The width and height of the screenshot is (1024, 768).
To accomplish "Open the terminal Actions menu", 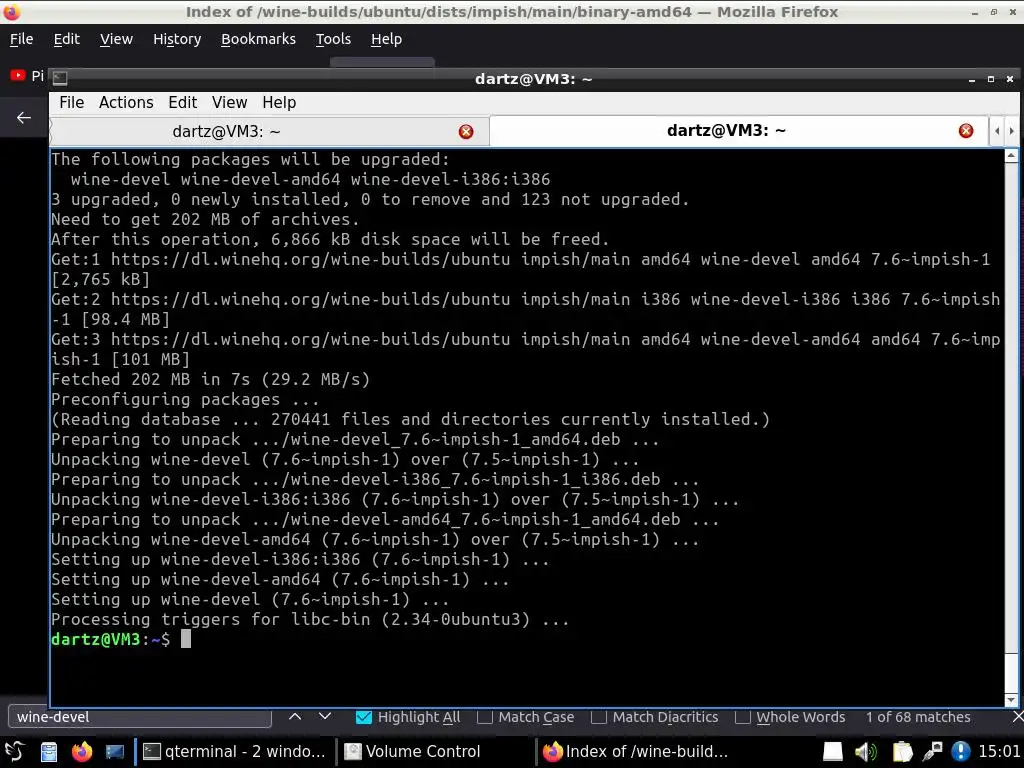I will click(126, 103).
